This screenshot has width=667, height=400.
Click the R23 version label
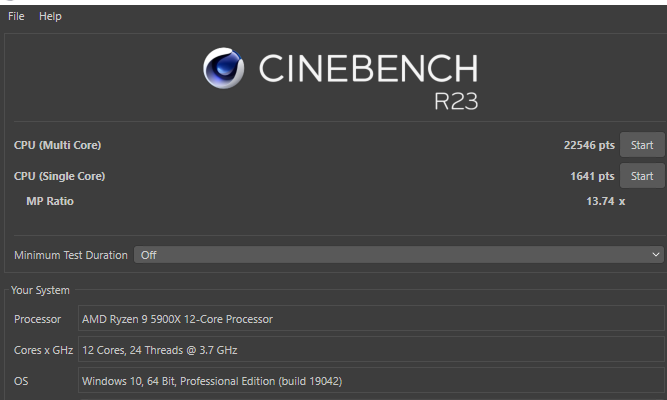tap(456, 101)
